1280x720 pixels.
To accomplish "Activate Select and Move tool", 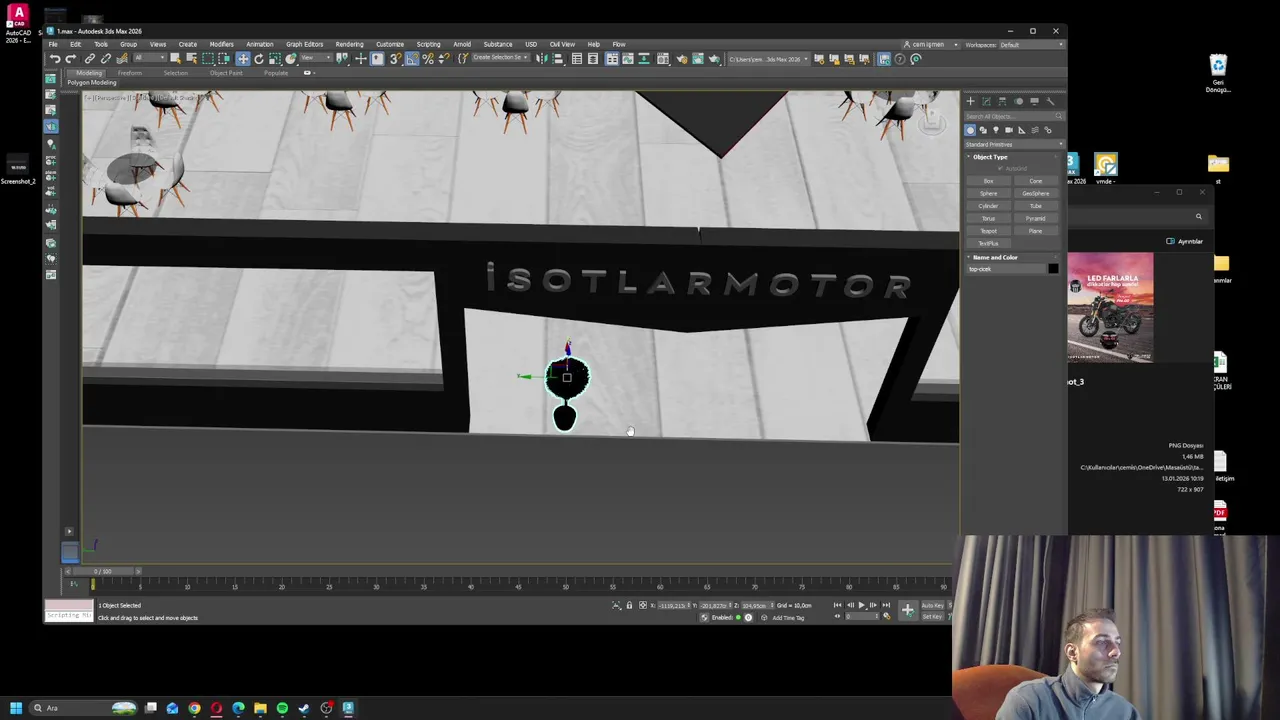I will coord(243,58).
